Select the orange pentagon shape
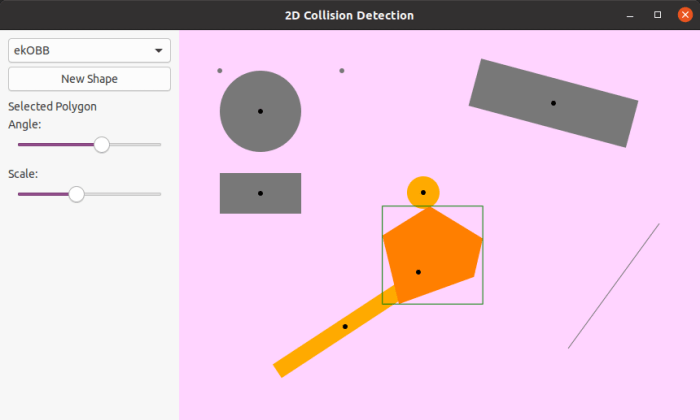Screen dimensions: 700x420 (430, 255)
